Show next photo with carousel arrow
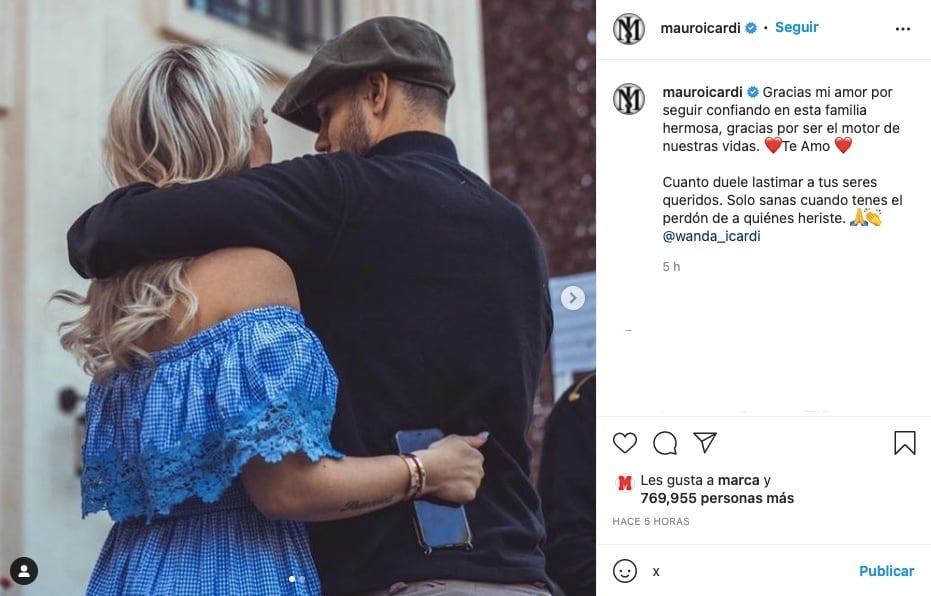This screenshot has height=596, width=931. [x=572, y=298]
